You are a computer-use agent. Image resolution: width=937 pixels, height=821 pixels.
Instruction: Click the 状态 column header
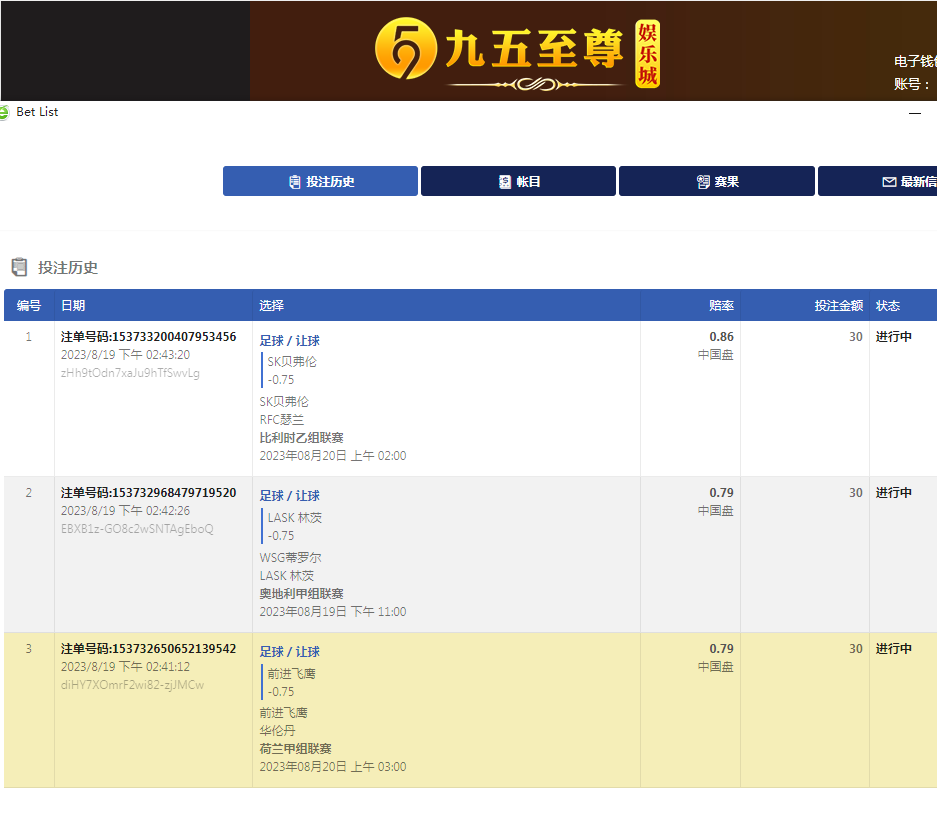click(x=888, y=305)
